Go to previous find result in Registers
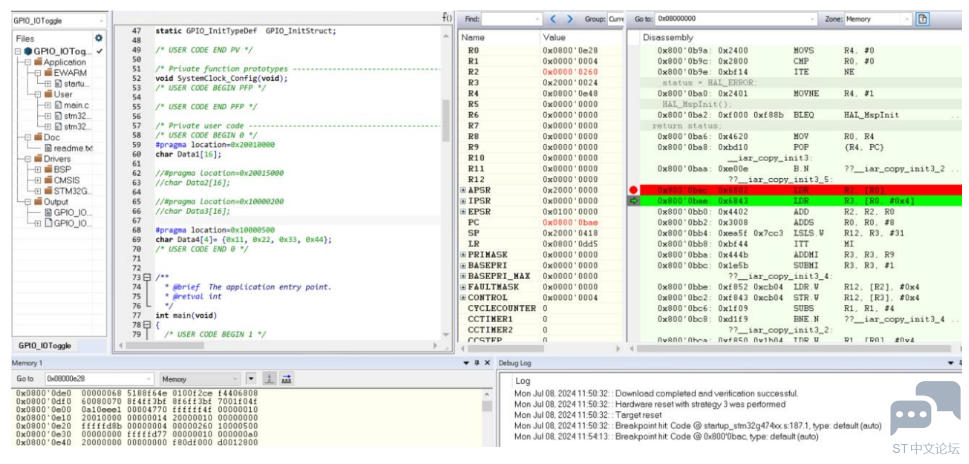 [553, 19]
